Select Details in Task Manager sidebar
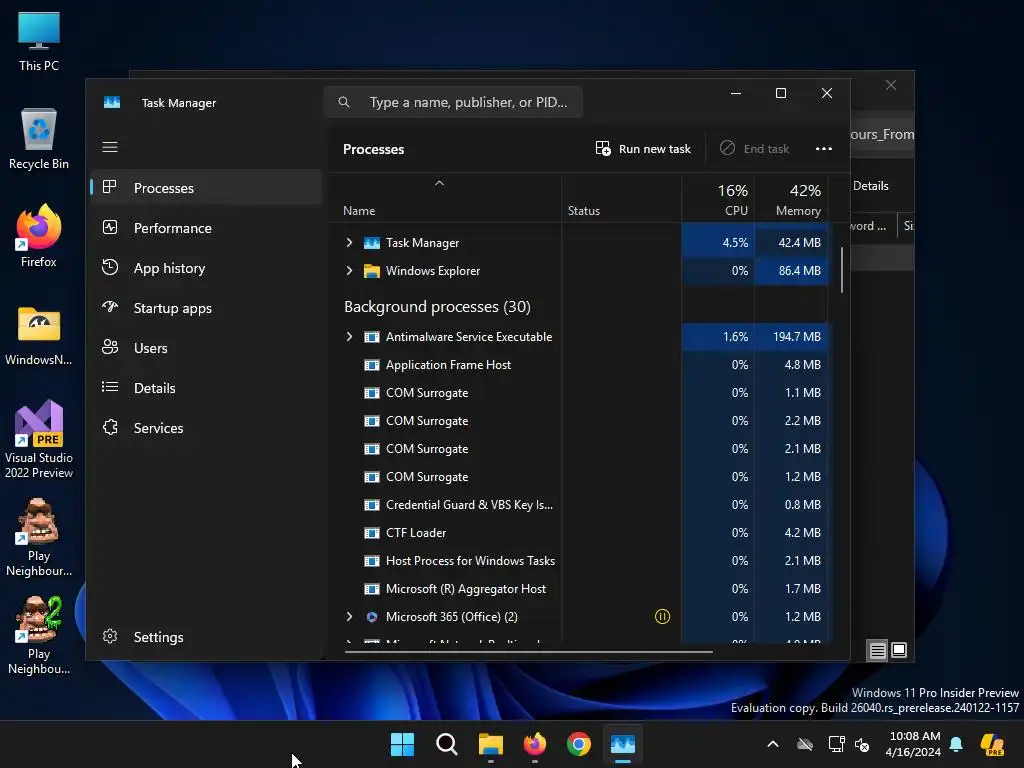This screenshot has height=768, width=1024. click(x=206, y=388)
